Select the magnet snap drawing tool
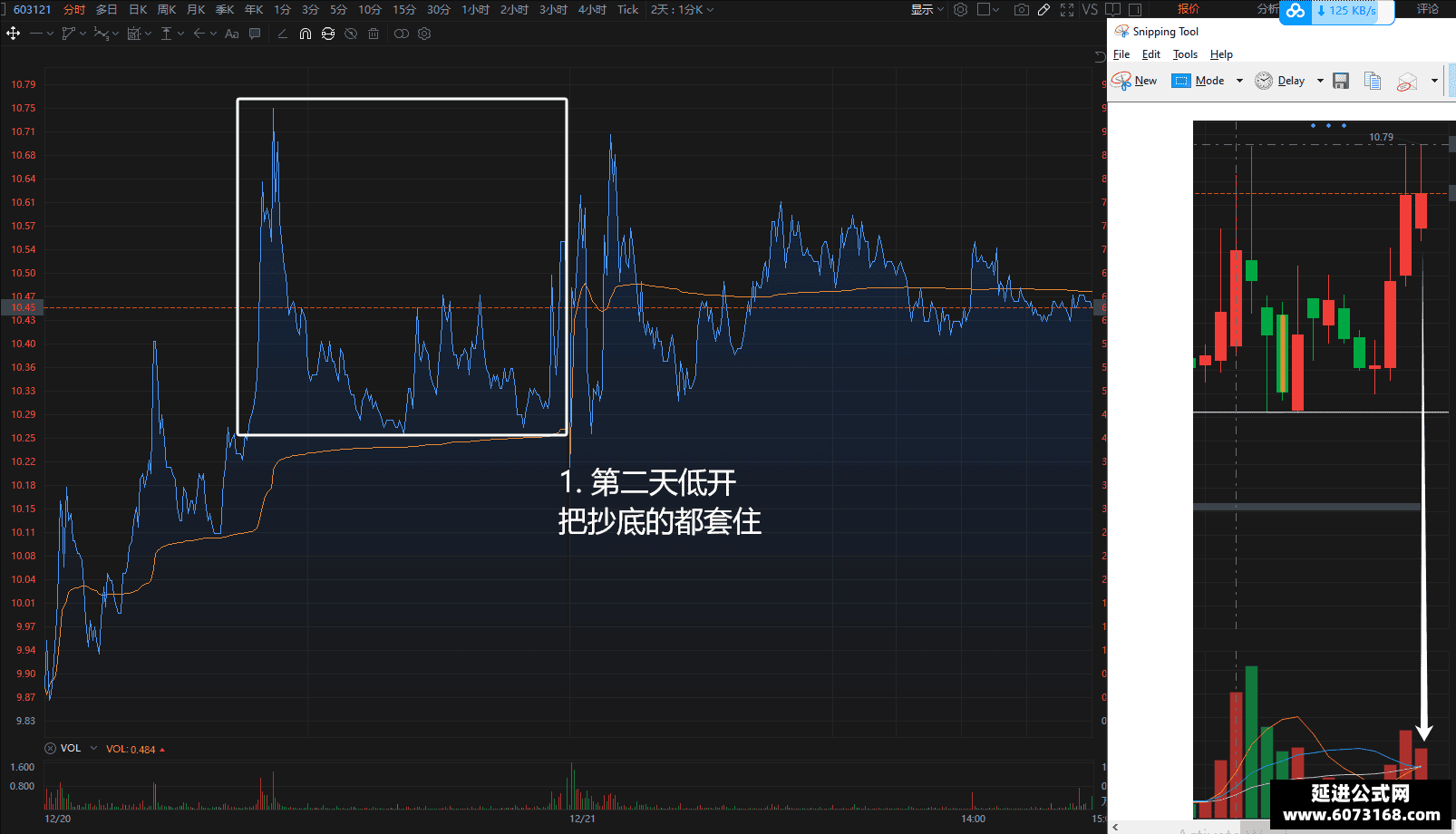The image size is (1456, 834). (x=306, y=34)
